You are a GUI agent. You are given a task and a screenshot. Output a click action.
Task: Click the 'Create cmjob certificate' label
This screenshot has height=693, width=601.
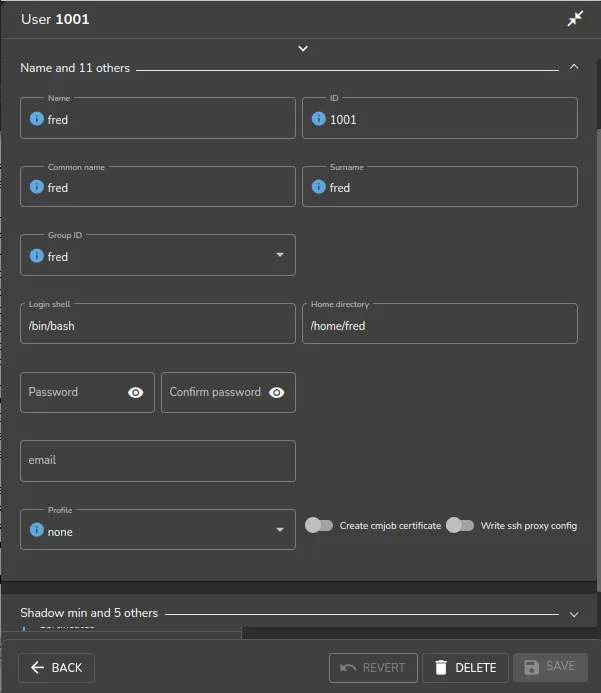point(390,526)
